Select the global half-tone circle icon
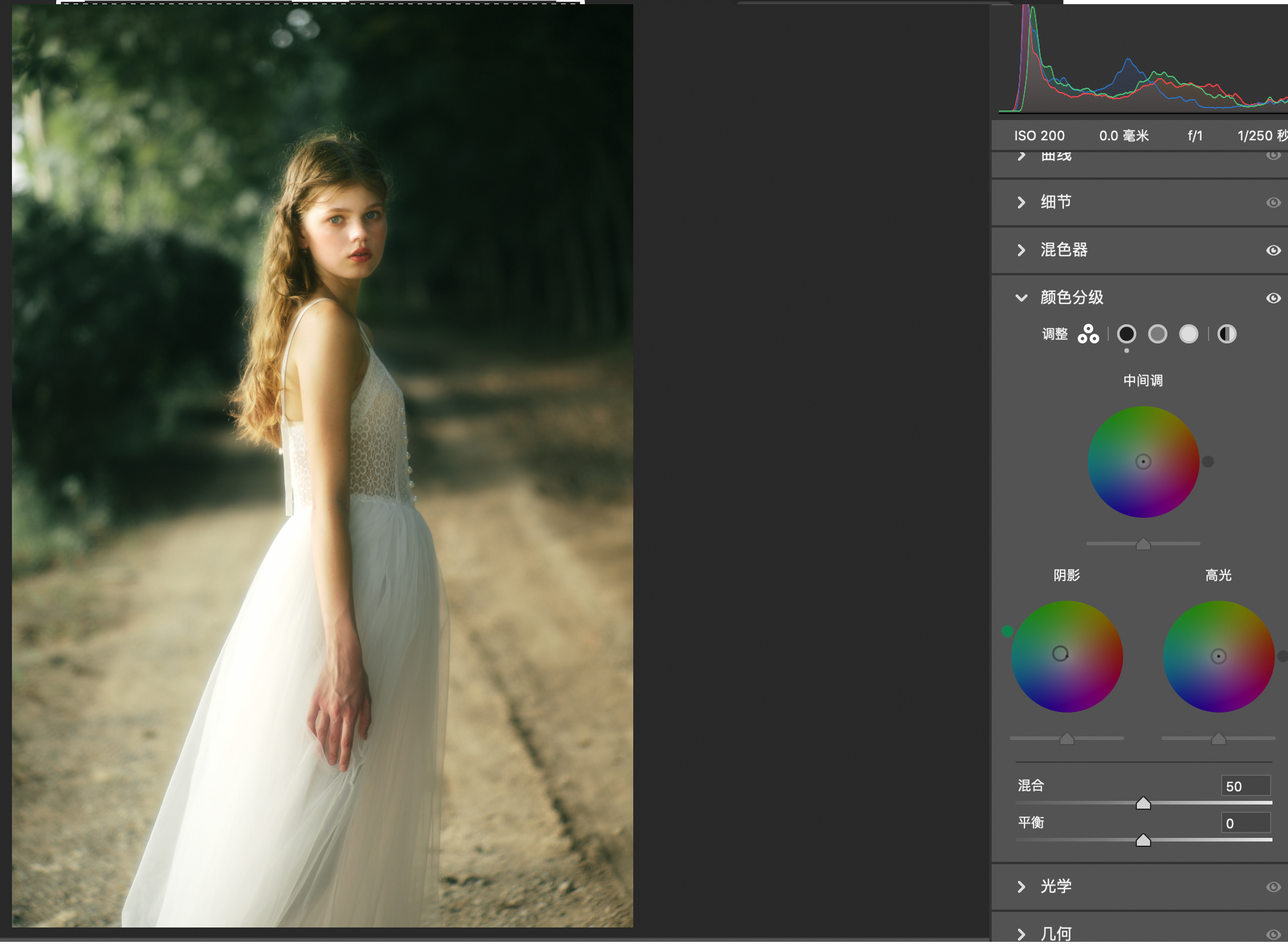 pyautogui.click(x=1226, y=334)
